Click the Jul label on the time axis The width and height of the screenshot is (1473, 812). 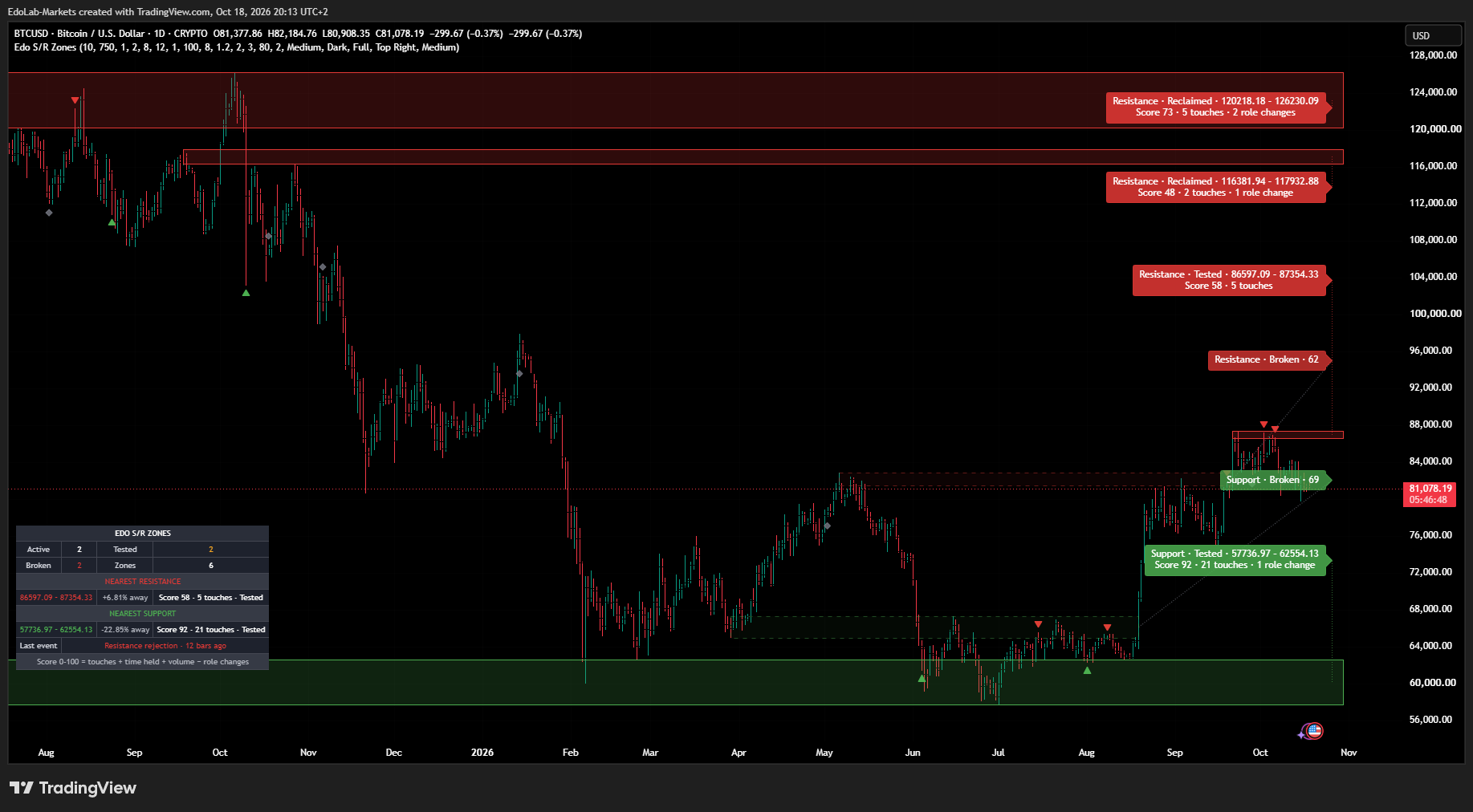pos(998,753)
